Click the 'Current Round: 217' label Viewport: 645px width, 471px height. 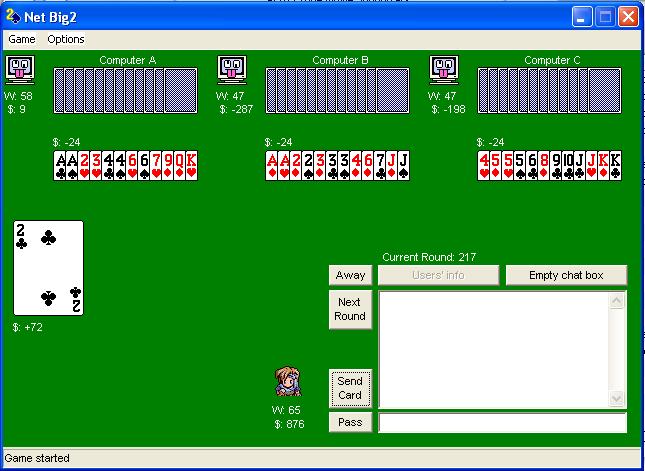point(429,258)
